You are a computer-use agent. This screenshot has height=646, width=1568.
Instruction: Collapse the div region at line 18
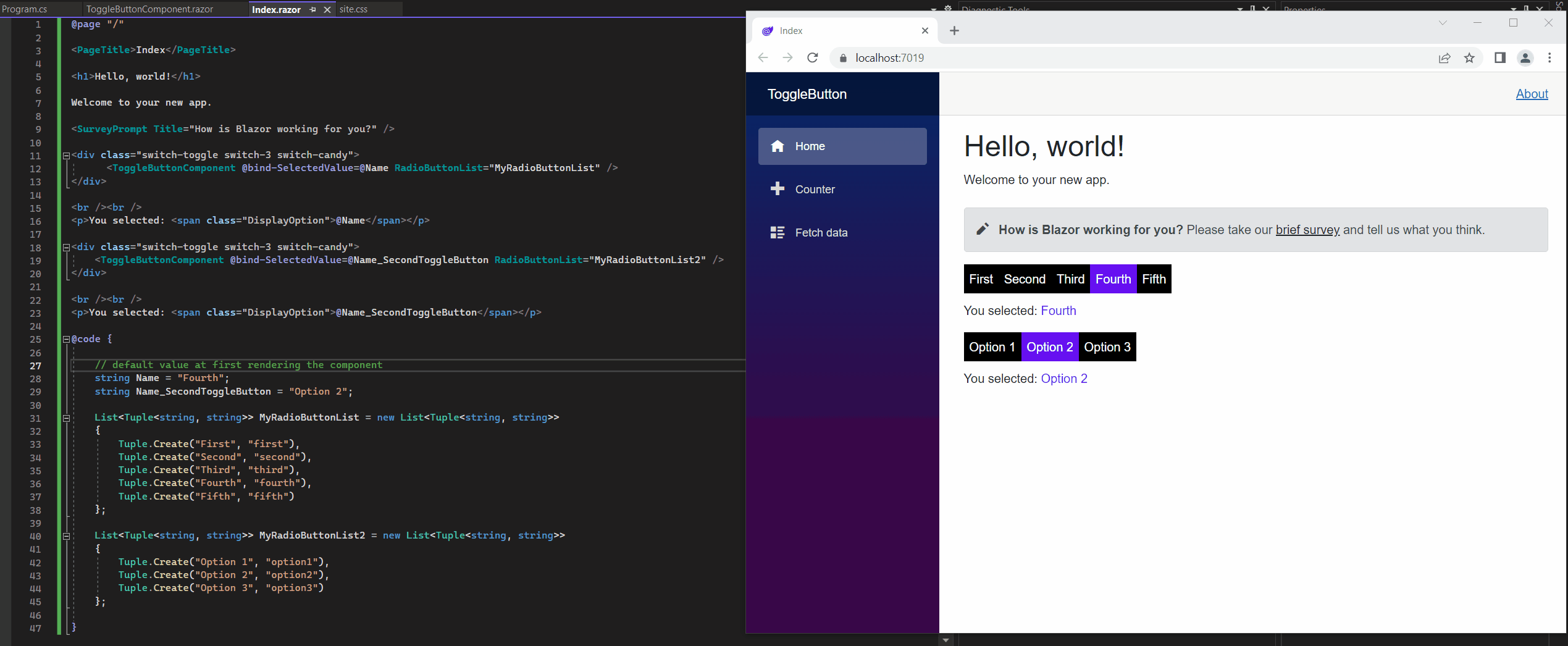point(65,246)
